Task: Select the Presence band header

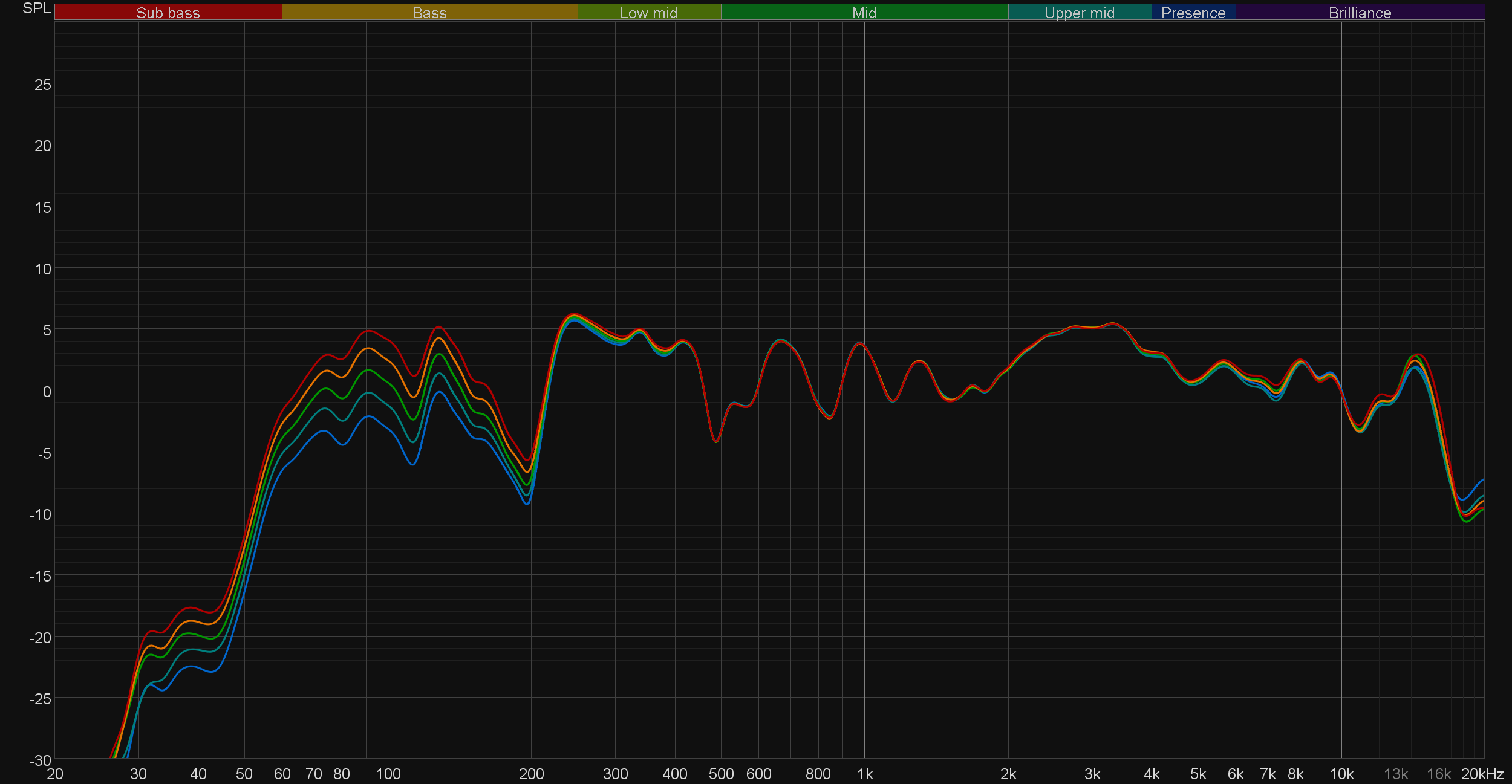Action: point(1193,13)
